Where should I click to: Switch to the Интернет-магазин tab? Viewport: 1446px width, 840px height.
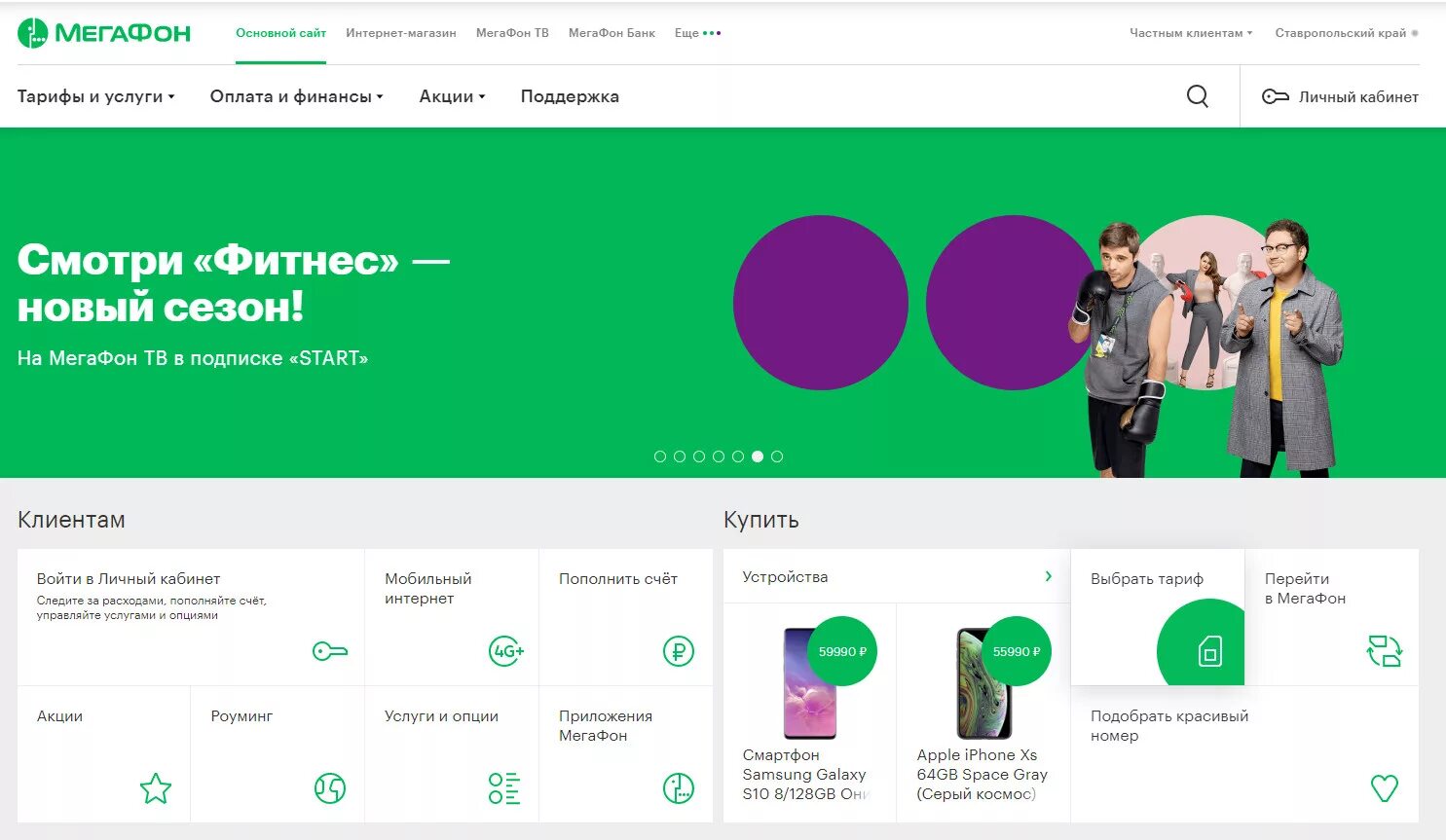tap(399, 32)
